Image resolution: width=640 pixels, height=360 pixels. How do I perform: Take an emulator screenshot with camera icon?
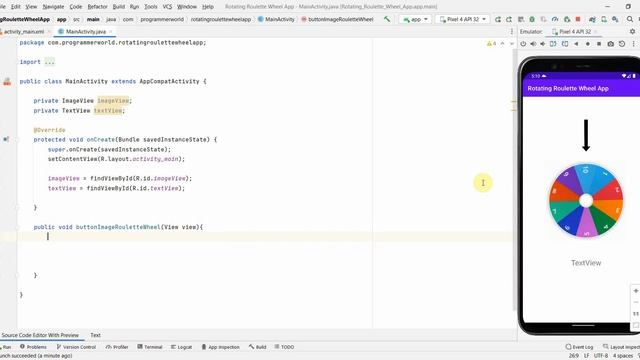tap(611, 44)
